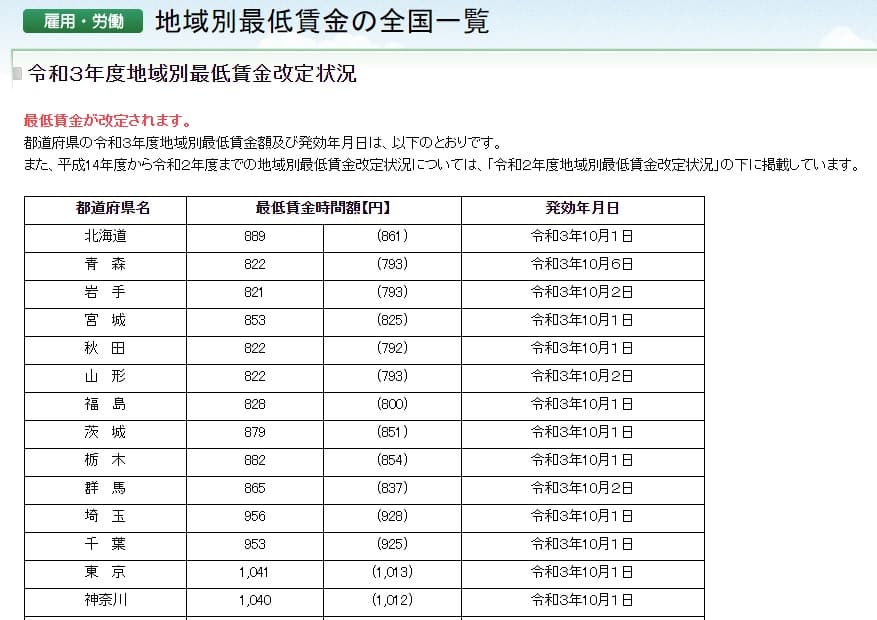
Task: Click the (793) value in the 岩手 row
Action: click(392, 292)
